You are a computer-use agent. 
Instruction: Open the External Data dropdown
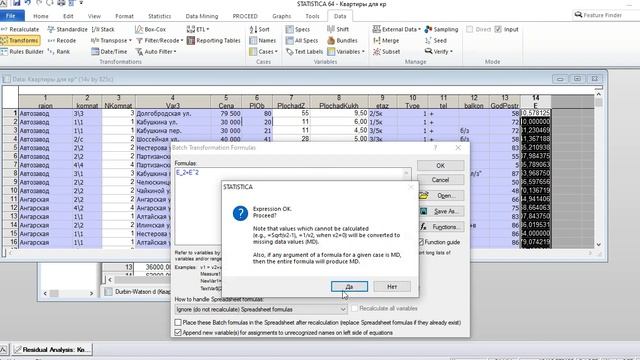pyautogui.click(x=397, y=29)
